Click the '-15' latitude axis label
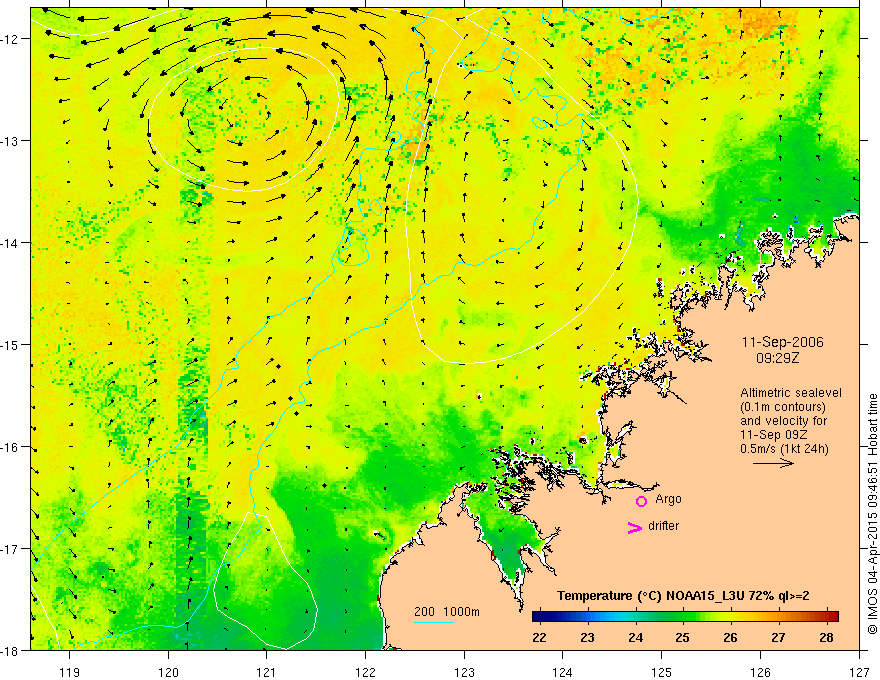Screen dimensions: 880x680 pos(11,344)
